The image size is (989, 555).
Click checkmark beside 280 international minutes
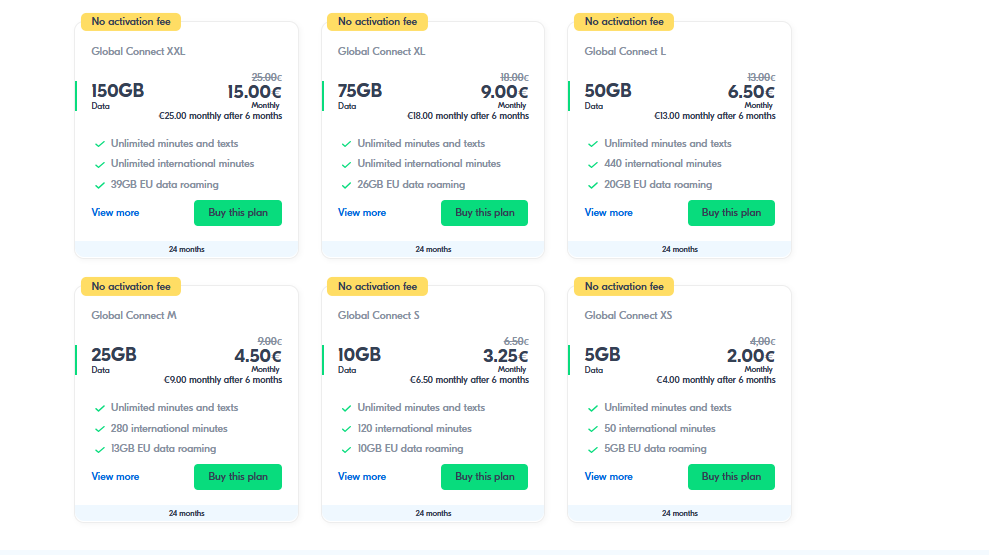[100, 429]
